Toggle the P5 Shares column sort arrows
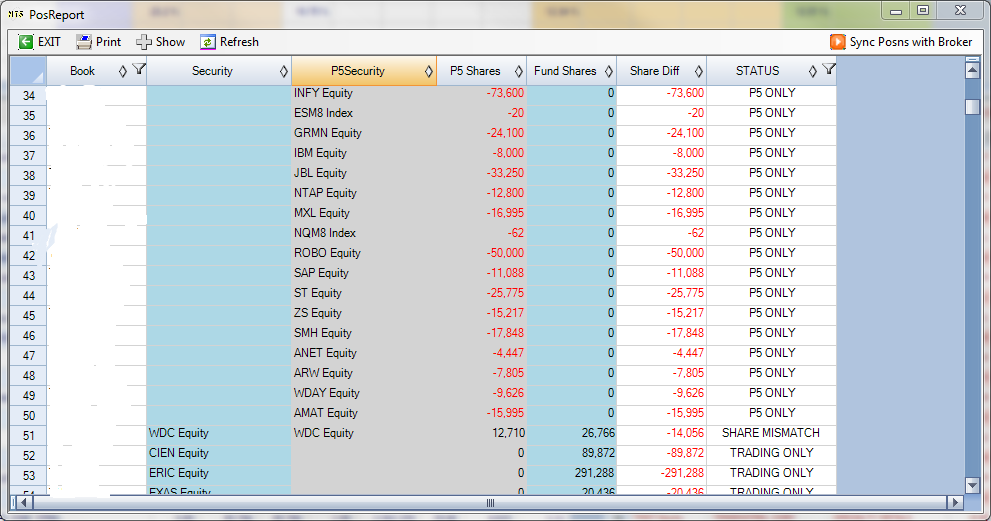This screenshot has width=991, height=521. coord(519,71)
